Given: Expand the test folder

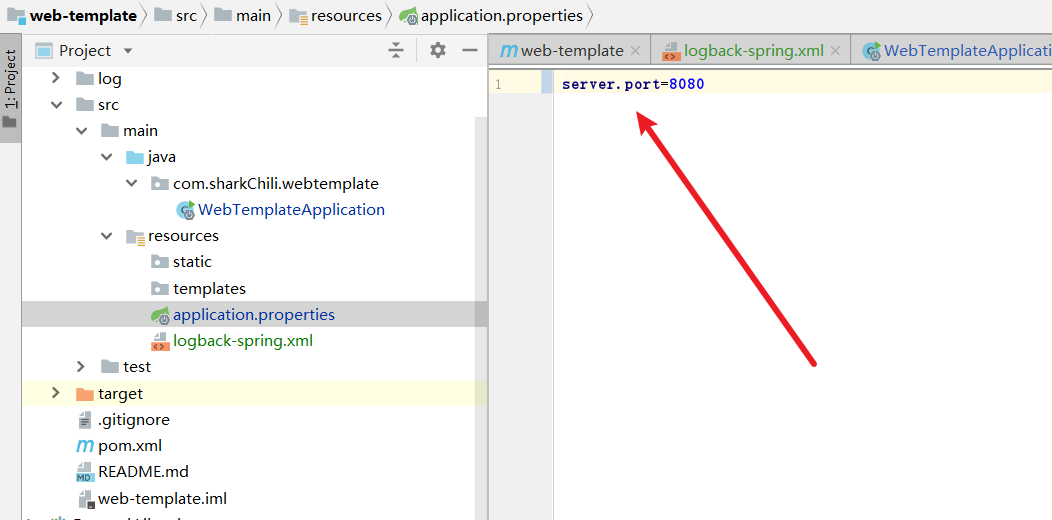Looking at the screenshot, I should pos(81,367).
